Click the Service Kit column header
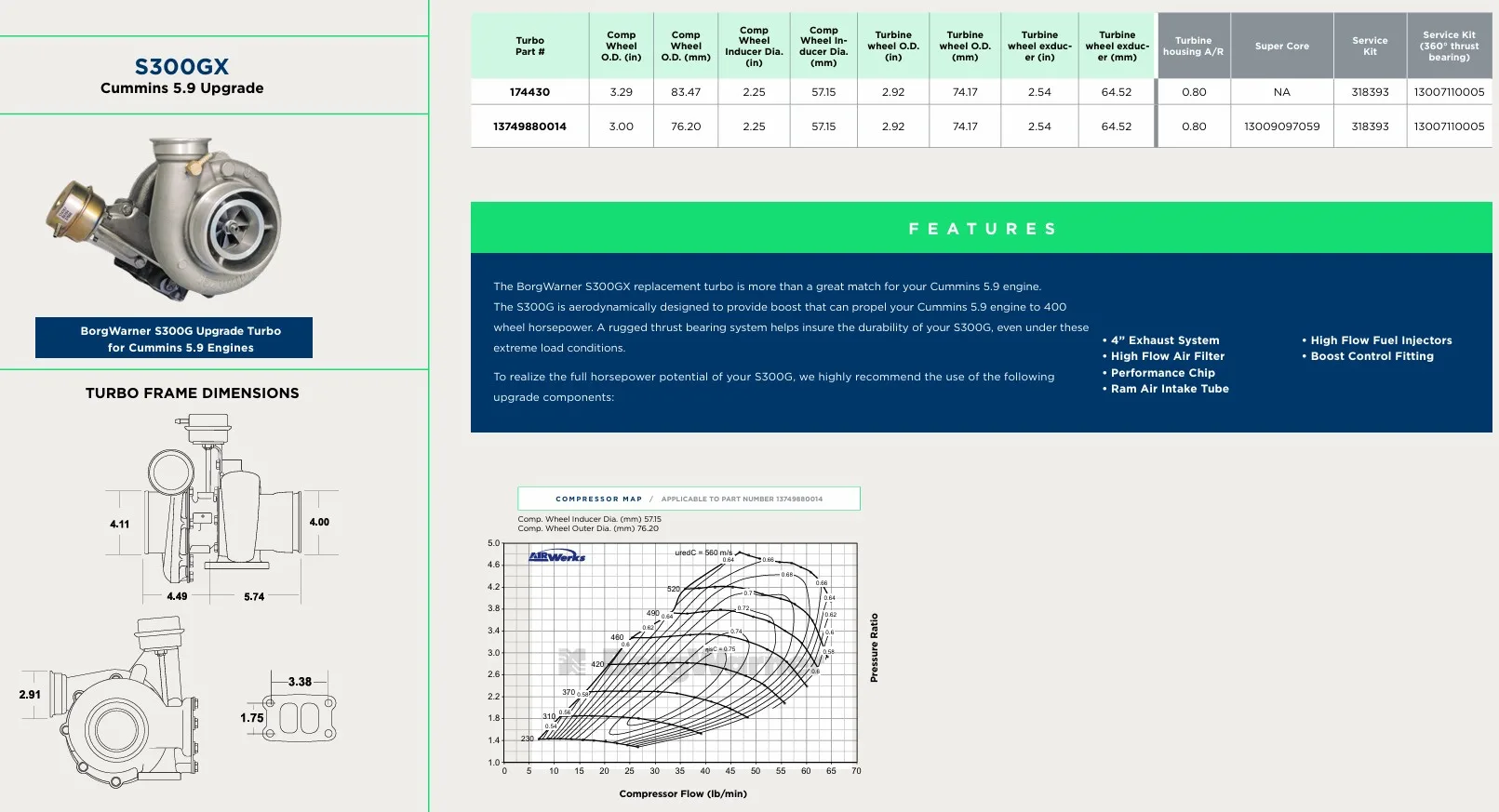This screenshot has height=812, width=1499. tap(1370, 47)
